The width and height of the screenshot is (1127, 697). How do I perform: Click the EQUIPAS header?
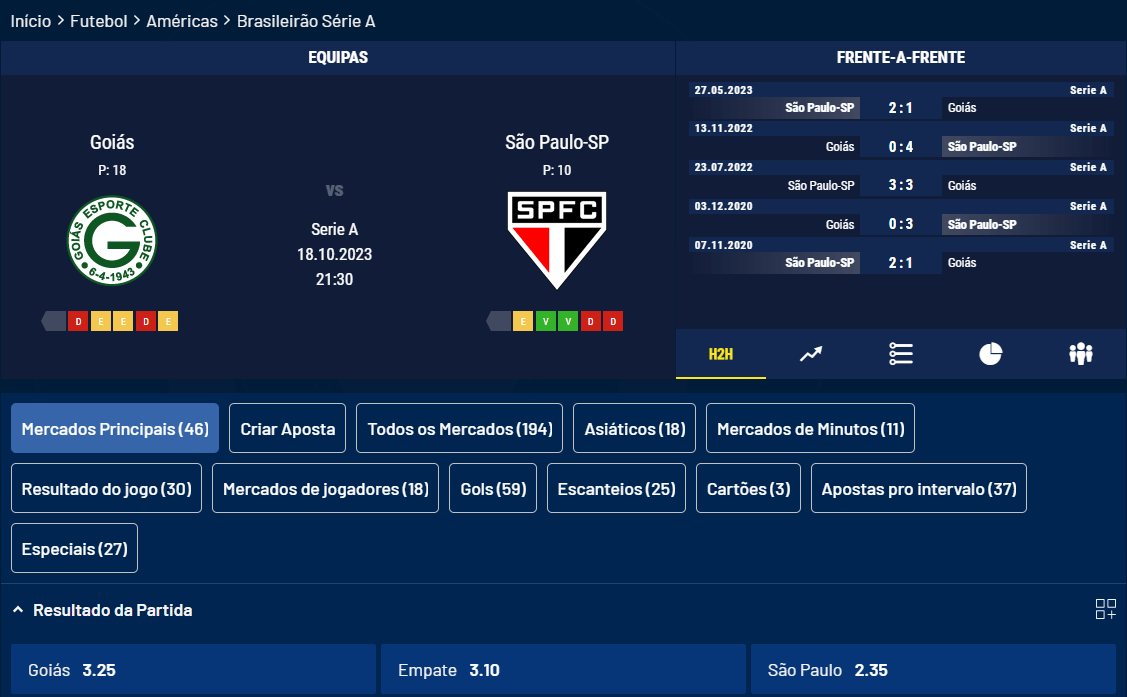[x=338, y=57]
